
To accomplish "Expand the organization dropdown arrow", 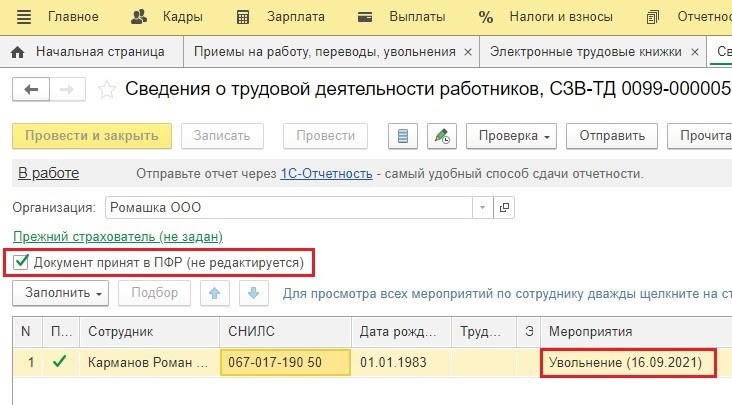I will click(x=483, y=208).
